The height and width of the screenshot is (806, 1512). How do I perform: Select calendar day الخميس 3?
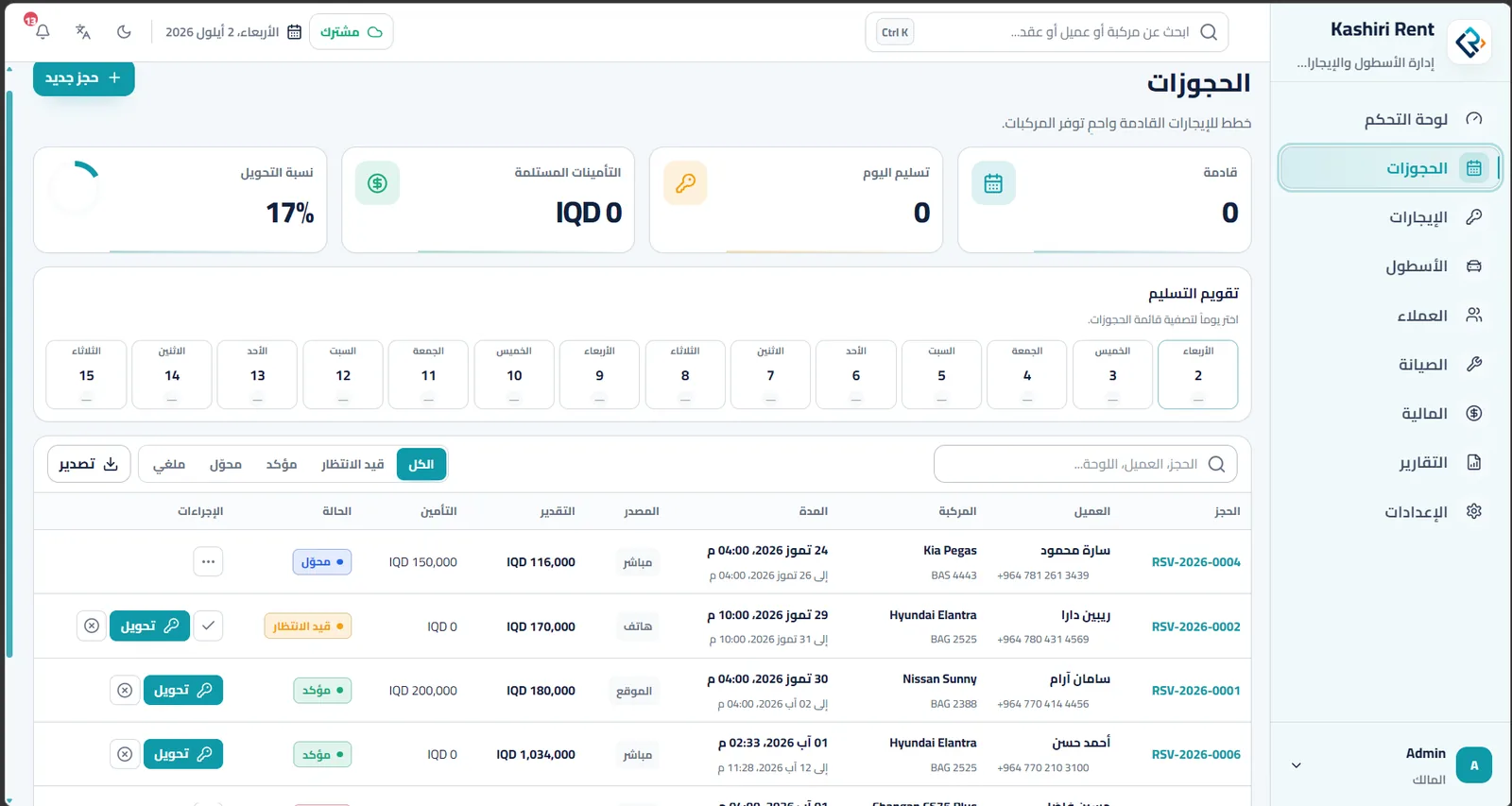(x=1112, y=374)
